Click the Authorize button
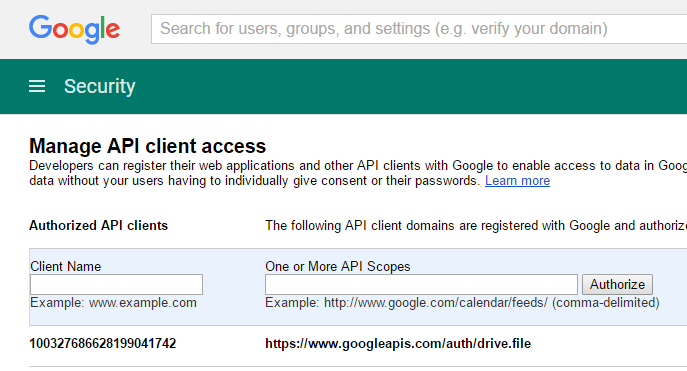 click(617, 285)
